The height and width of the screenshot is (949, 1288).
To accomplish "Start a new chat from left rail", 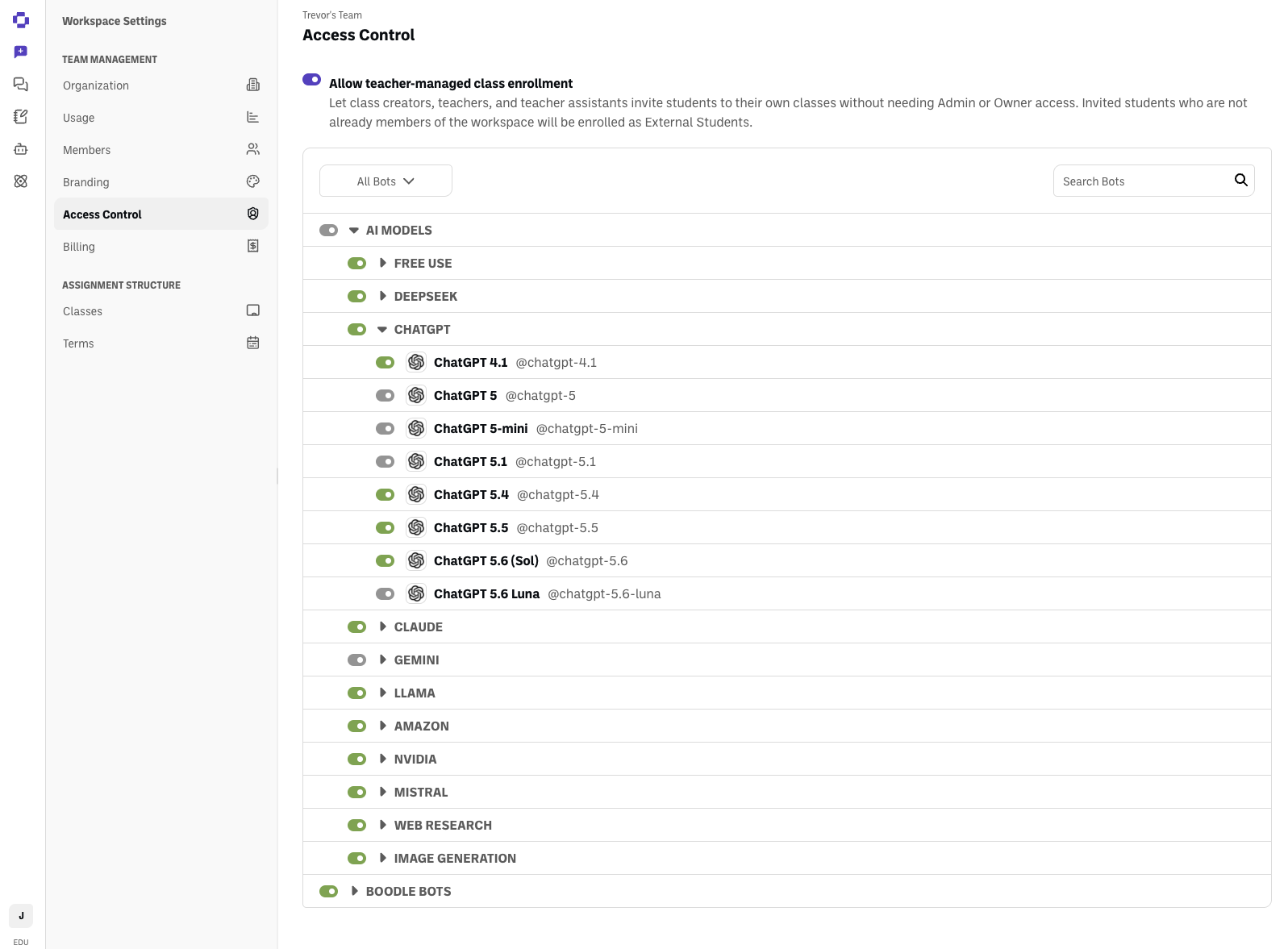I will [21, 52].
